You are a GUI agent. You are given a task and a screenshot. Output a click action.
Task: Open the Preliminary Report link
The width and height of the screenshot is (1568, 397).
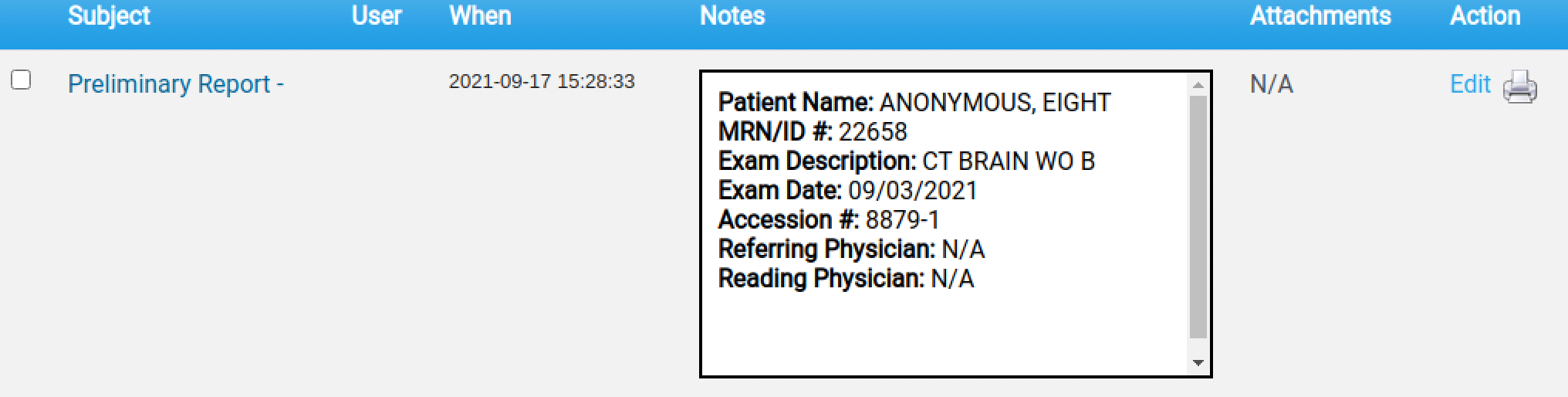pos(175,83)
